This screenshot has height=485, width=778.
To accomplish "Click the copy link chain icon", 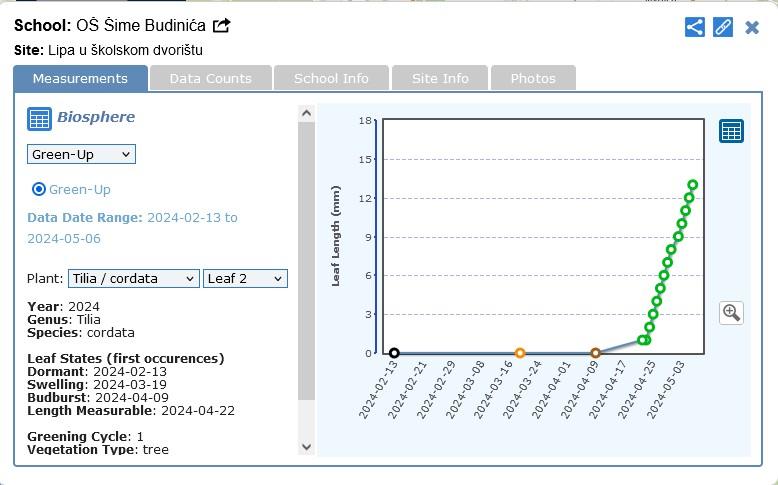I will tap(723, 27).
